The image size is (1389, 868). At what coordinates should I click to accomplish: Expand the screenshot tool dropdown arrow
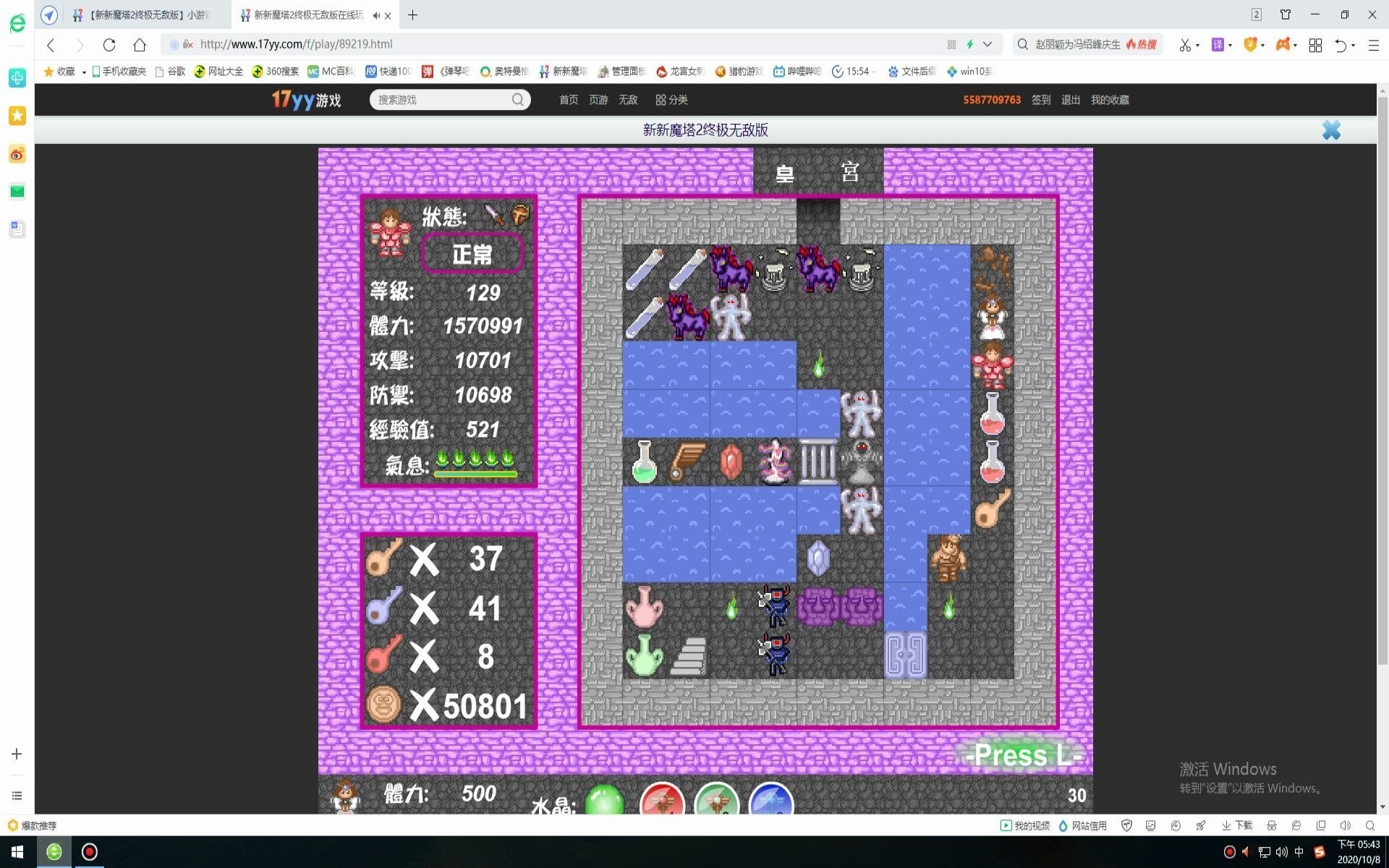coord(1197,46)
